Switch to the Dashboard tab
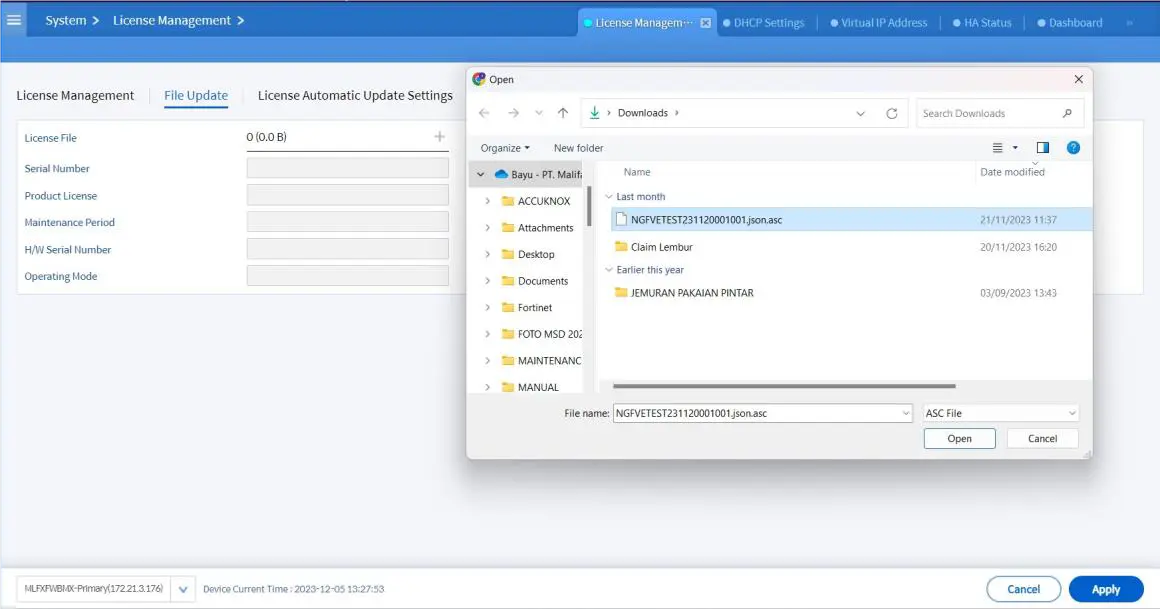Image resolution: width=1160 pixels, height=609 pixels. pos(1070,23)
